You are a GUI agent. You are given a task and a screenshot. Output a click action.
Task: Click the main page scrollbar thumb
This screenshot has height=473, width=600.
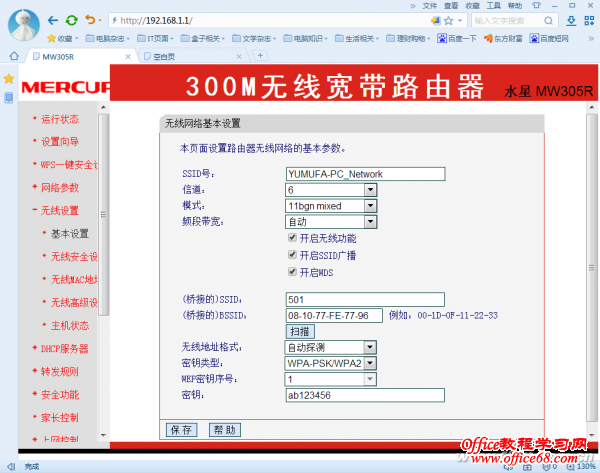(592, 268)
